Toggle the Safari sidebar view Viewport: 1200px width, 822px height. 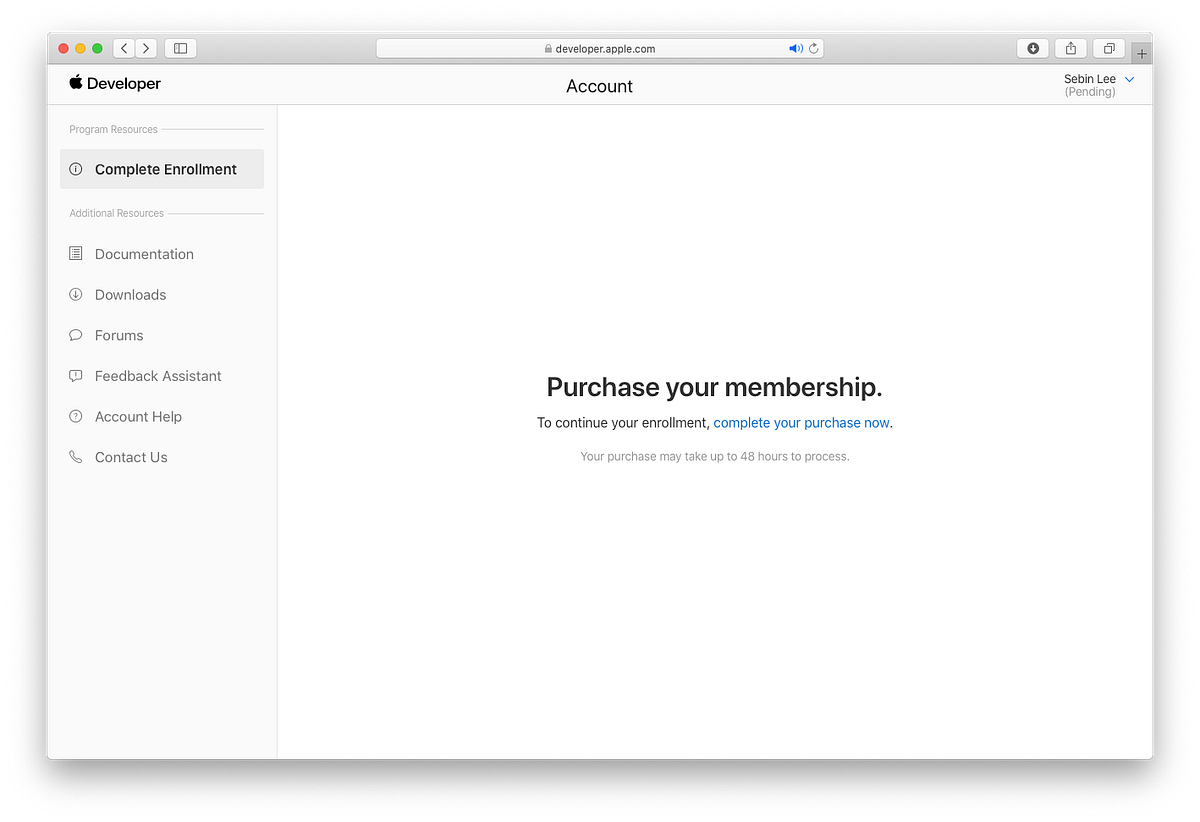click(180, 48)
